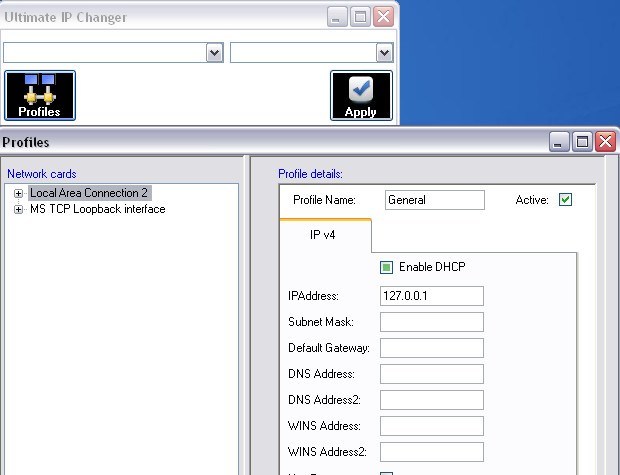Image resolution: width=620 pixels, height=475 pixels.
Task: Focus the WINS Address2 input field
Action: click(431, 452)
